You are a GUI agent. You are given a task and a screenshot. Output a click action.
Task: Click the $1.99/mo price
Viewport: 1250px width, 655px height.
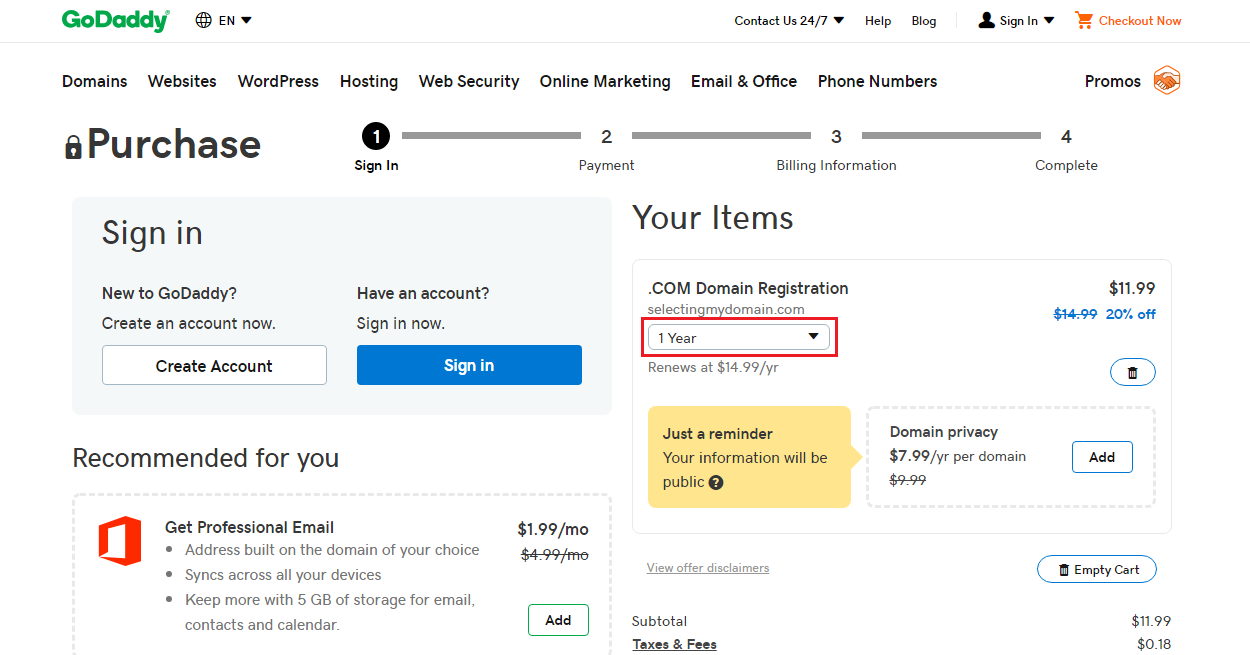pyautogui.click(x=553, y=529)
